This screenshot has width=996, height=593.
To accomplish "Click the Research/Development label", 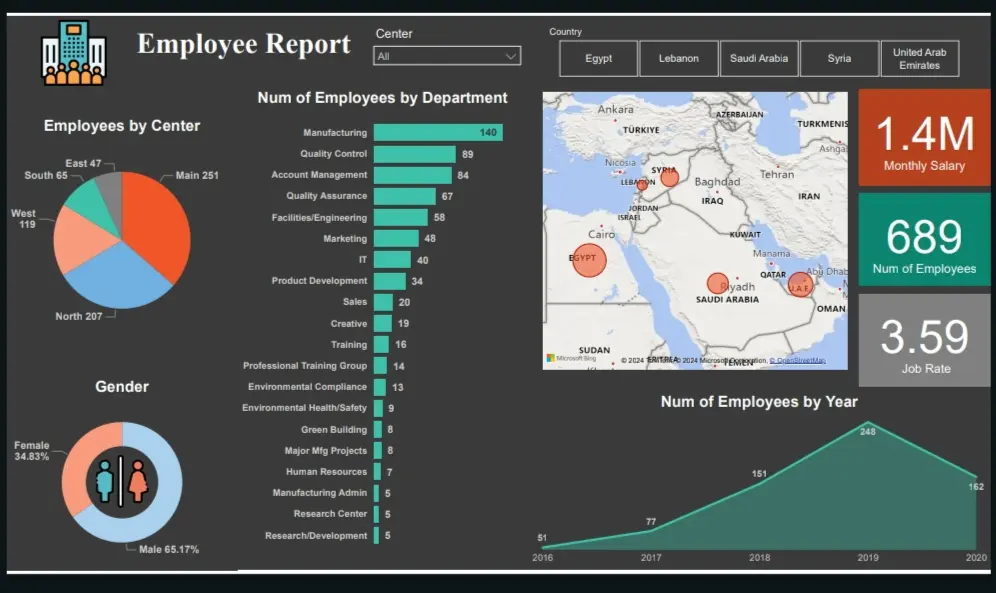I will pos(316,536).
